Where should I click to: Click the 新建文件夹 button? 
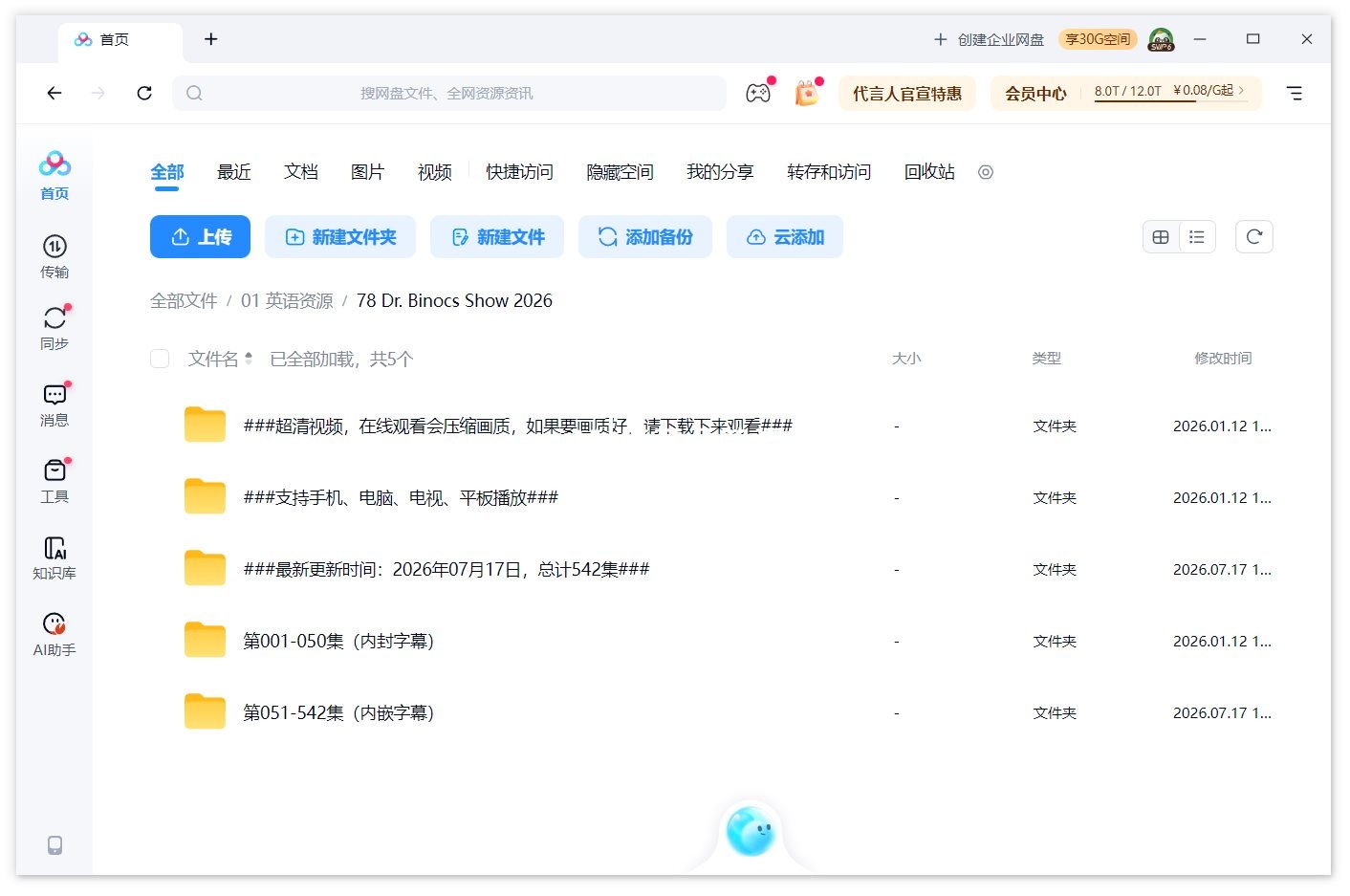(x=340, y=237)
